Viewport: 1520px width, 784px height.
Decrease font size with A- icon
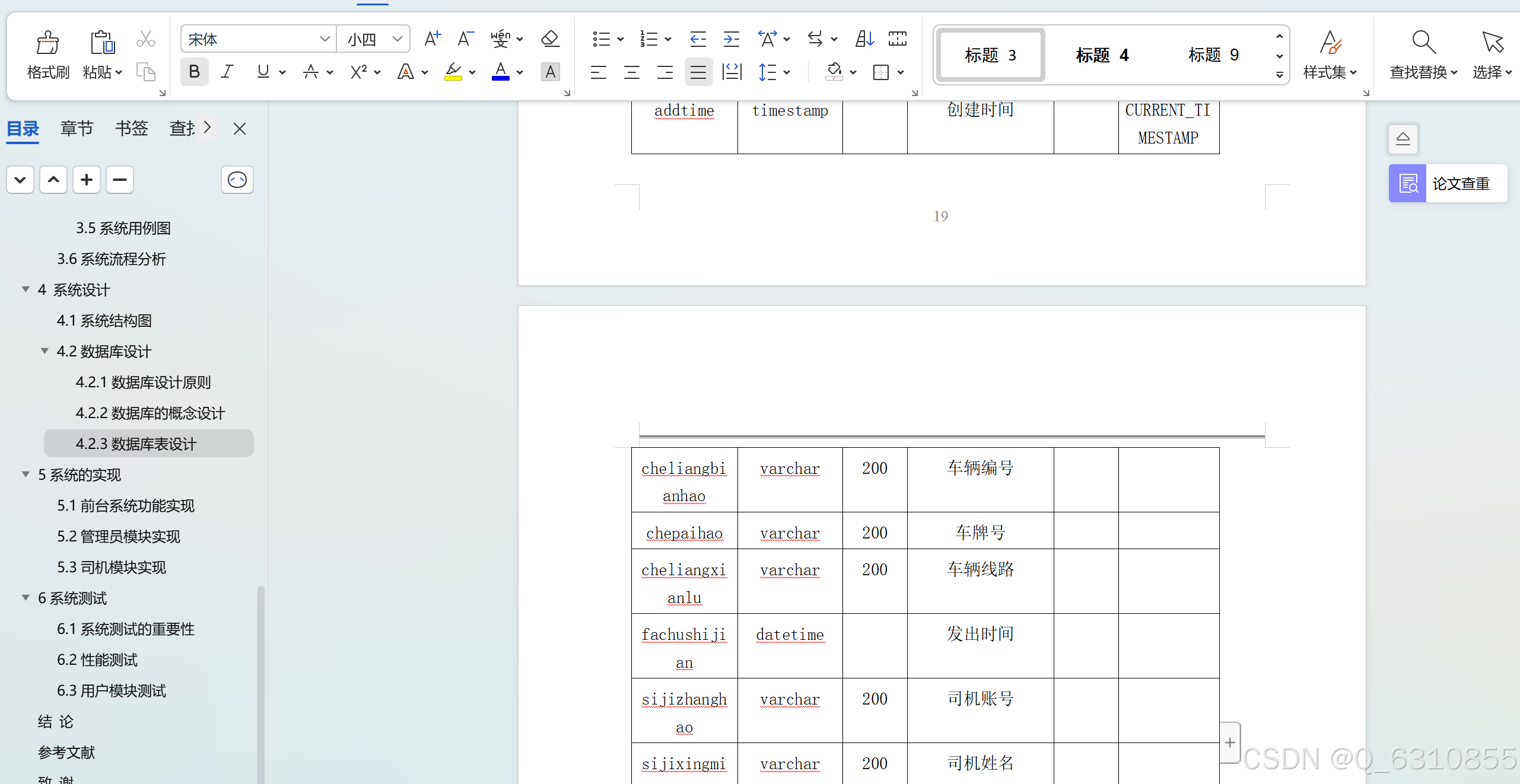pos(466,39)
